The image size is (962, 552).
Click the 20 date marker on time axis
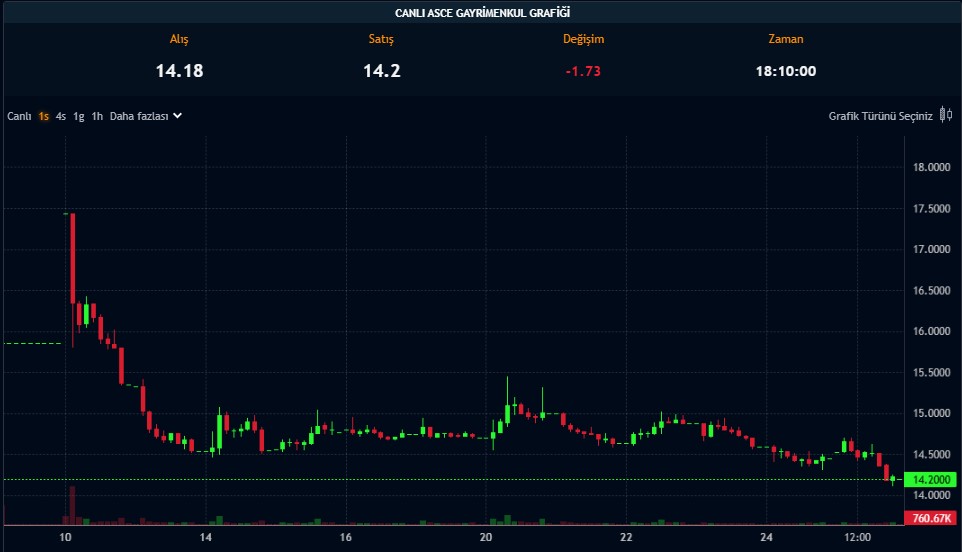486,538
